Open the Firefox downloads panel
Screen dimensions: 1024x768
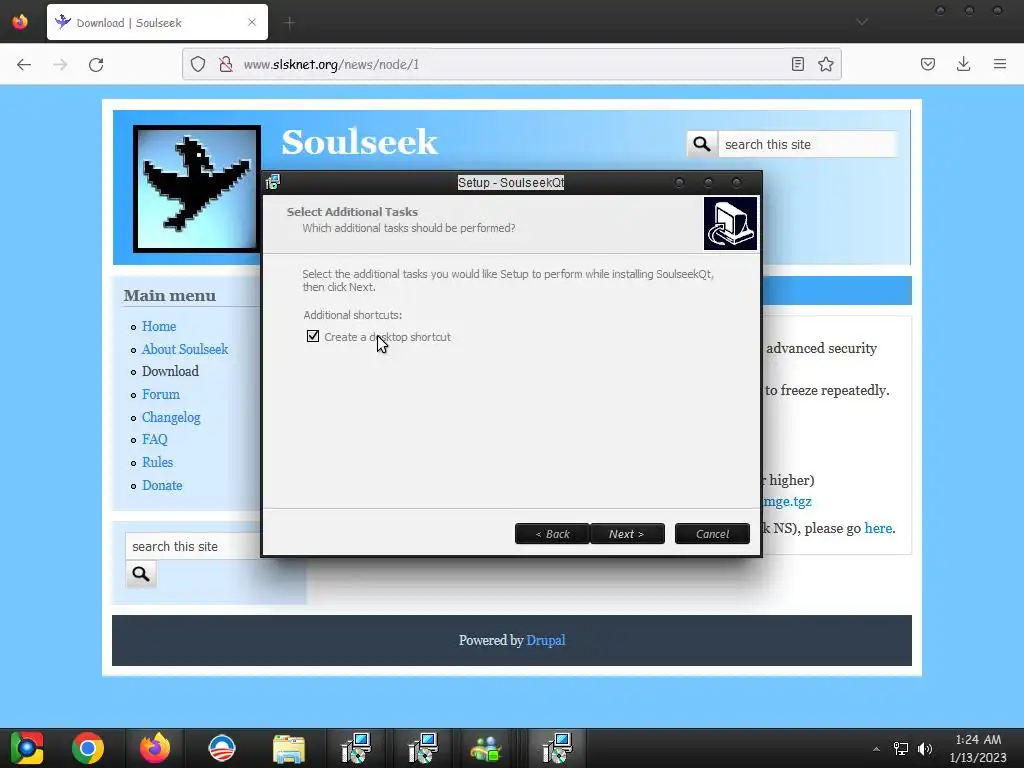click(963, 64)
